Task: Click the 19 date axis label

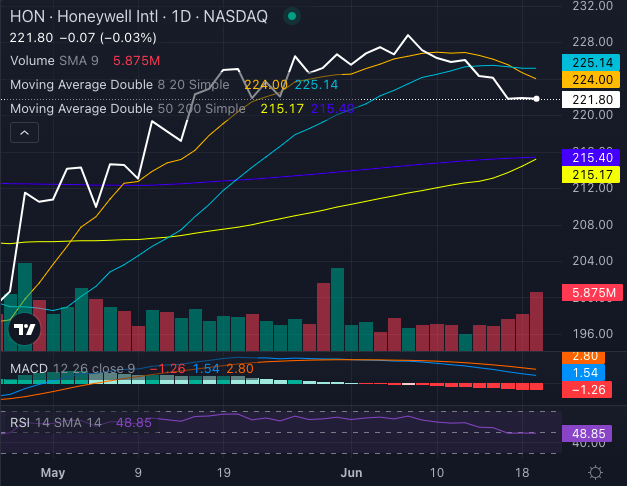Action: (x=224, y=473)
